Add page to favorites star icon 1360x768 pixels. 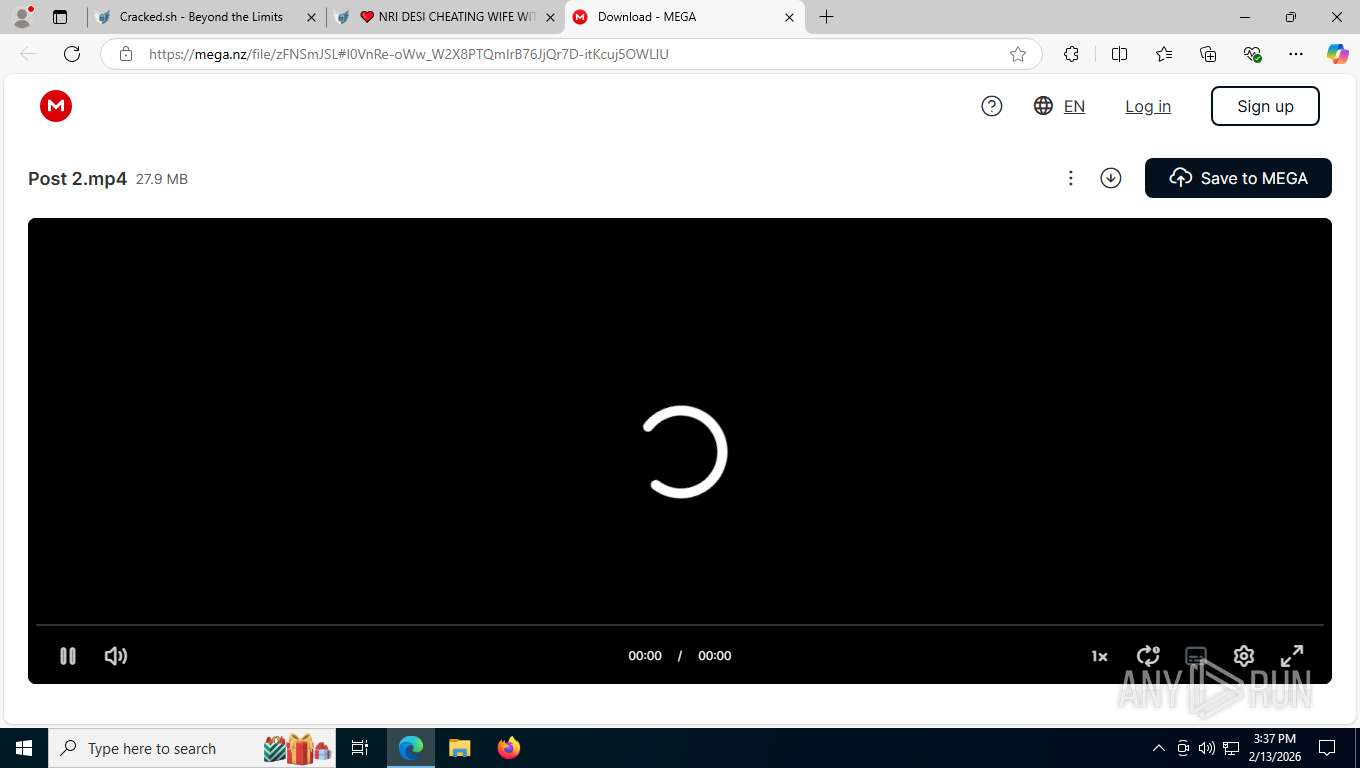pyautogui.click(x=1018, y=54)
